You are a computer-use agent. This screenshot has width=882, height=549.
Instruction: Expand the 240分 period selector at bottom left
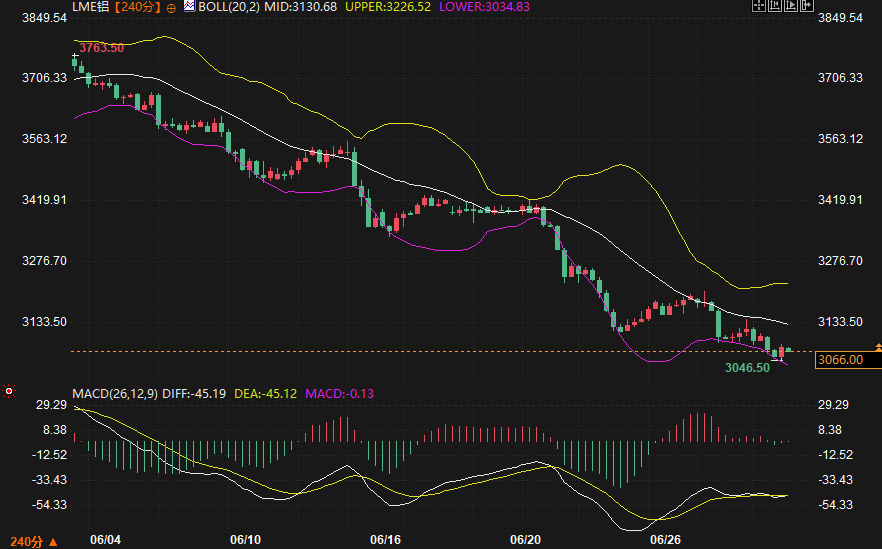click(34, 542)
